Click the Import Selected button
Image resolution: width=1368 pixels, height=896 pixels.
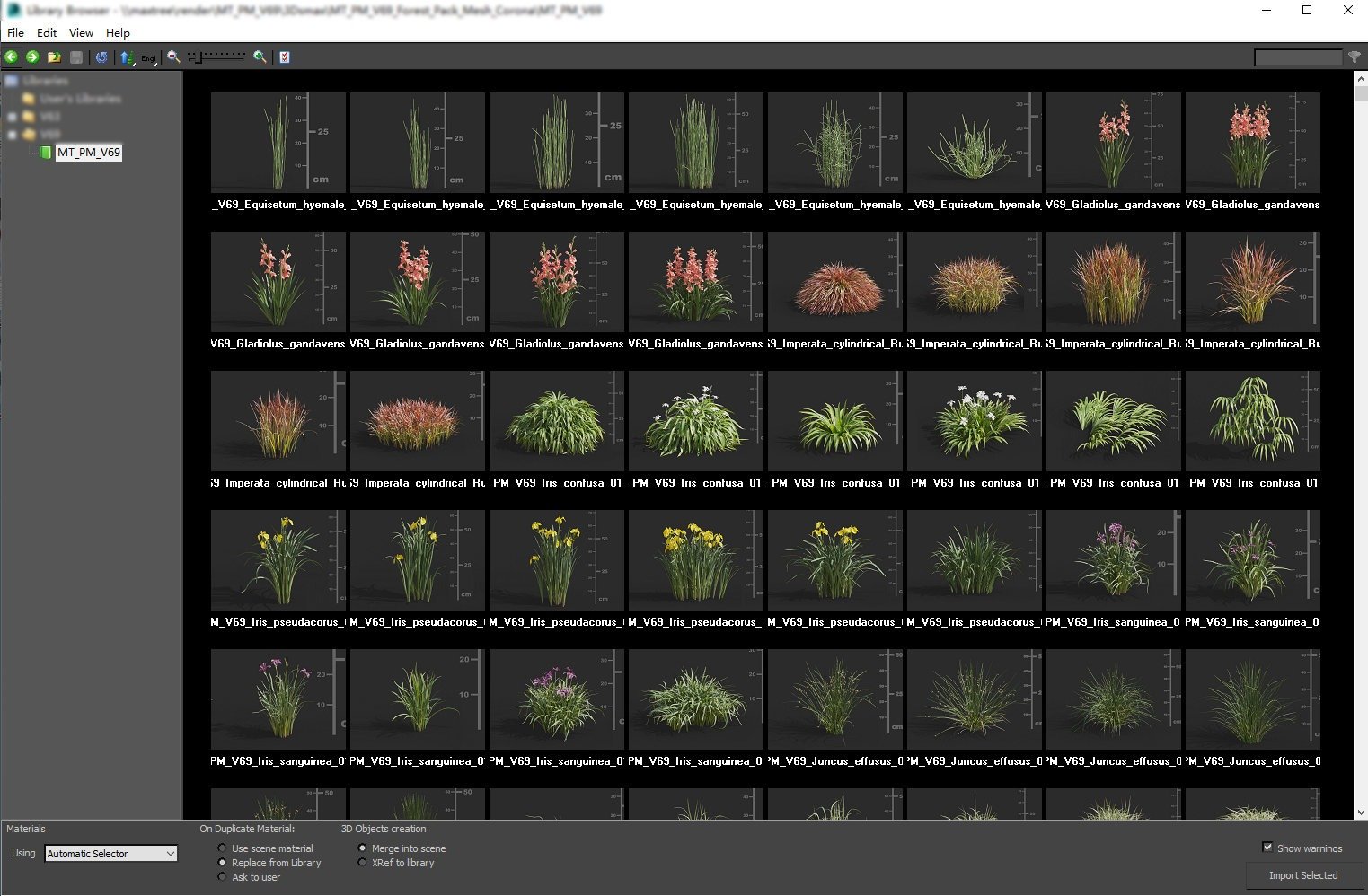click(x=1303, y=875)
